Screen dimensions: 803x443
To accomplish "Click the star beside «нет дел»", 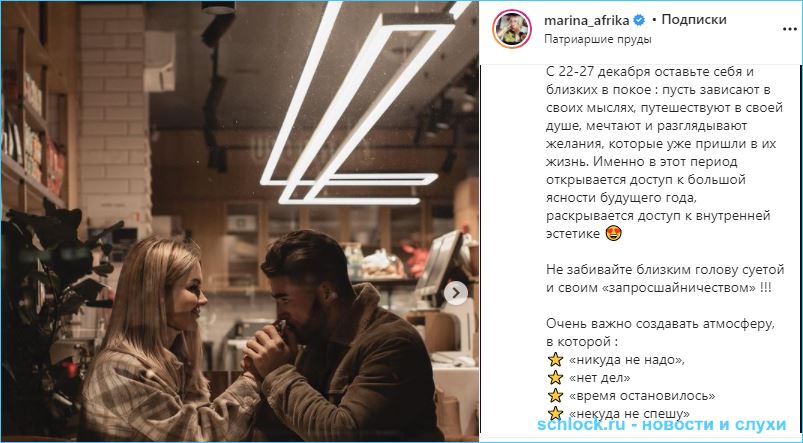I will pyautogui.click(x=555, y=378).
